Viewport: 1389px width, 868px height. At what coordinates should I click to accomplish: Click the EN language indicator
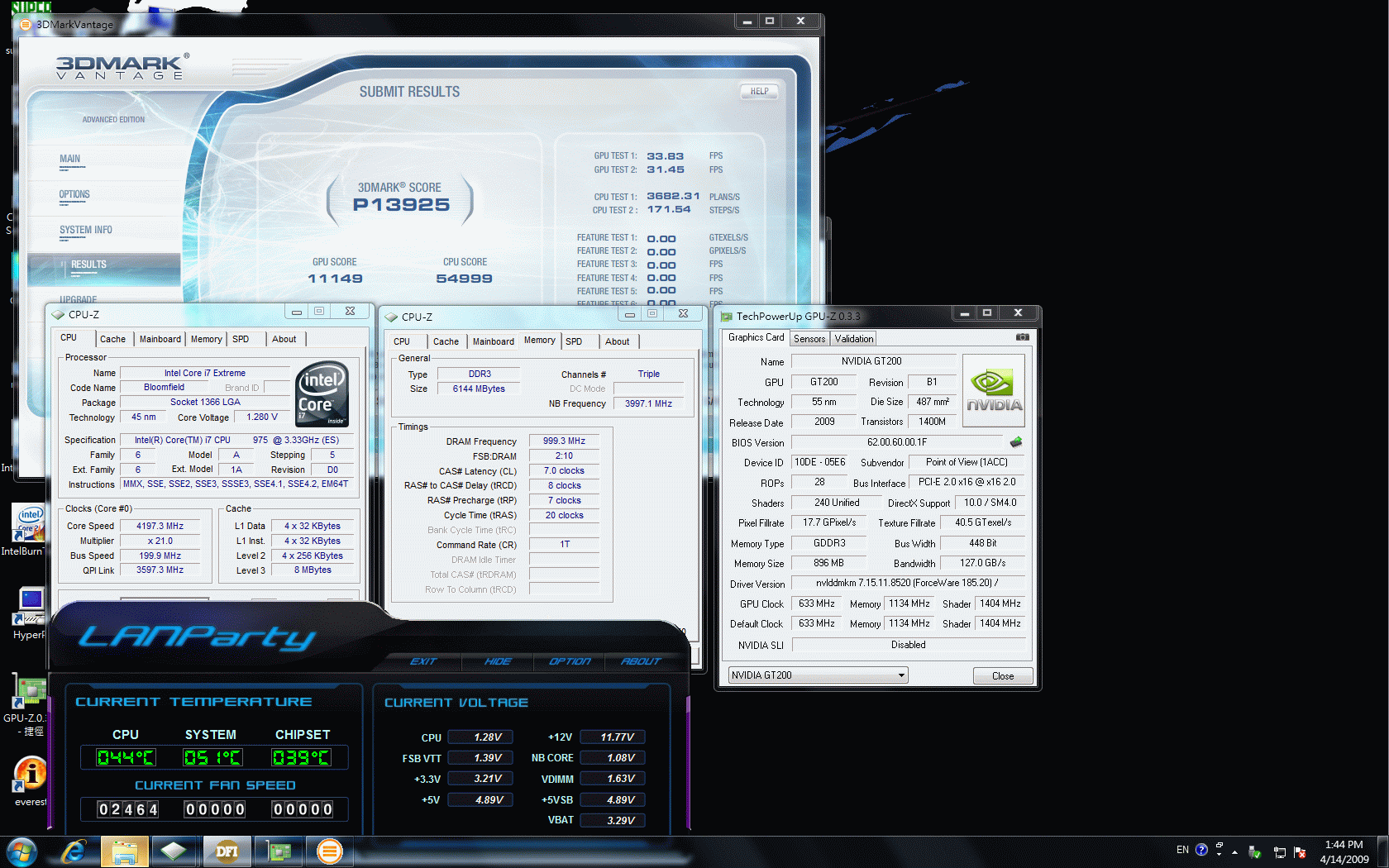1182,850
